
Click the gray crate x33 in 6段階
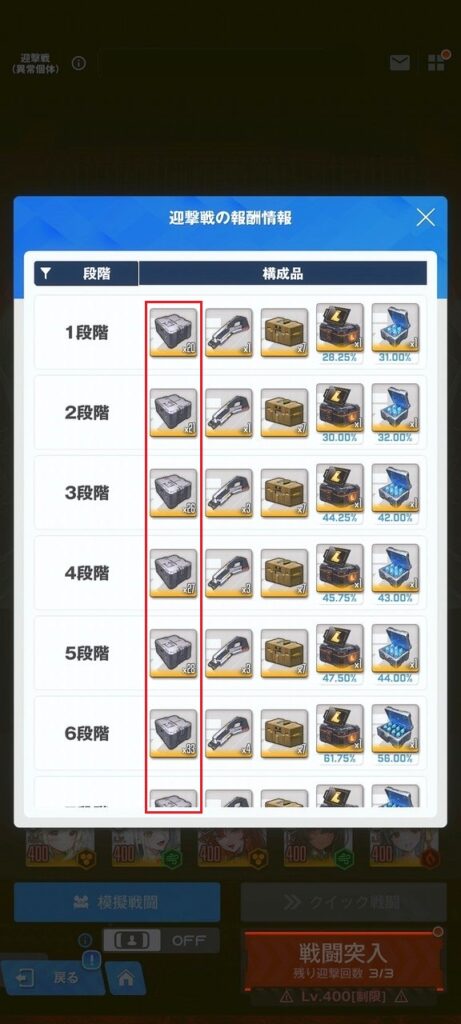point(174,733)
